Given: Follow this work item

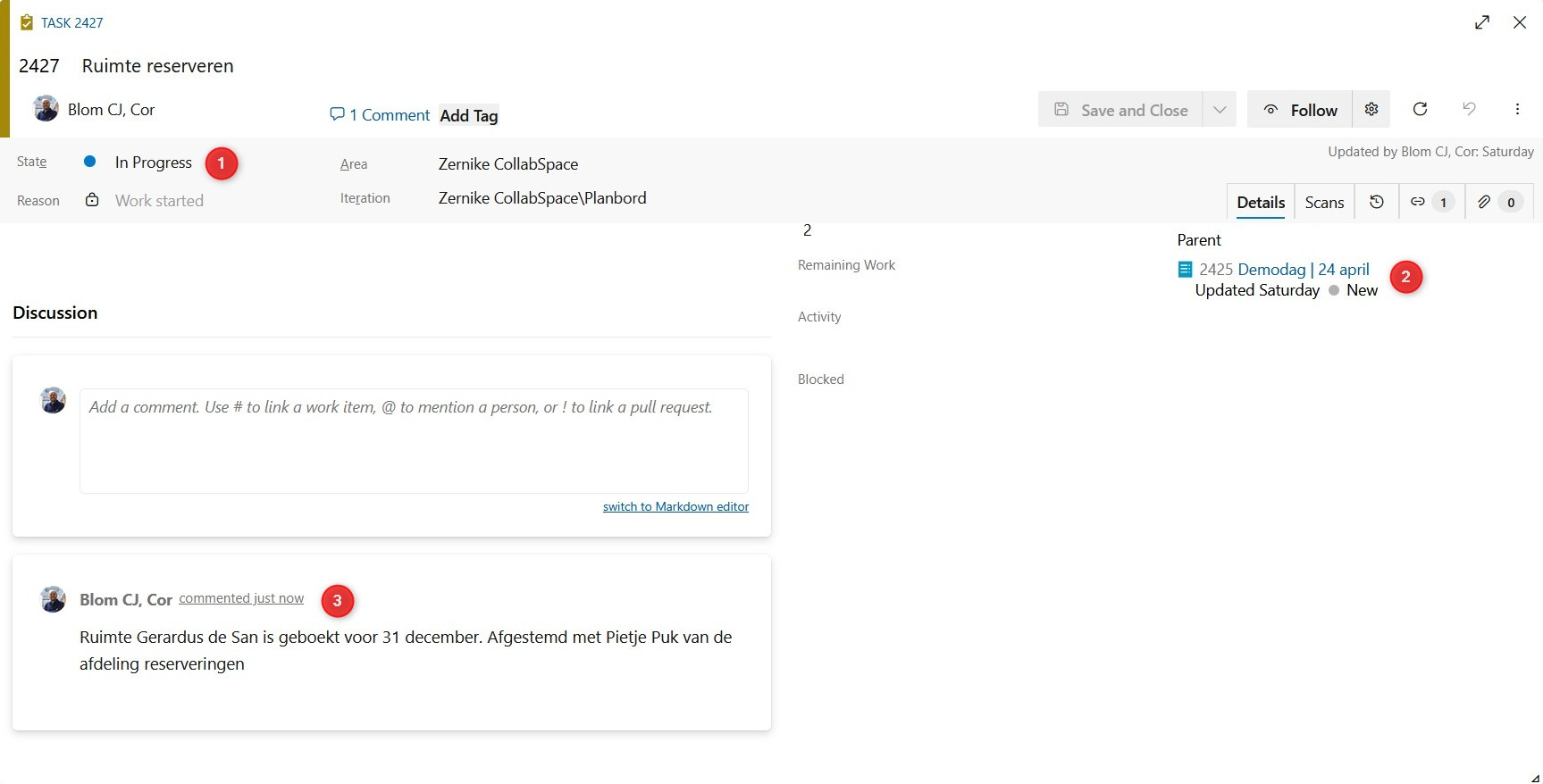Looking at the screenshot, I should (1300, 110).
